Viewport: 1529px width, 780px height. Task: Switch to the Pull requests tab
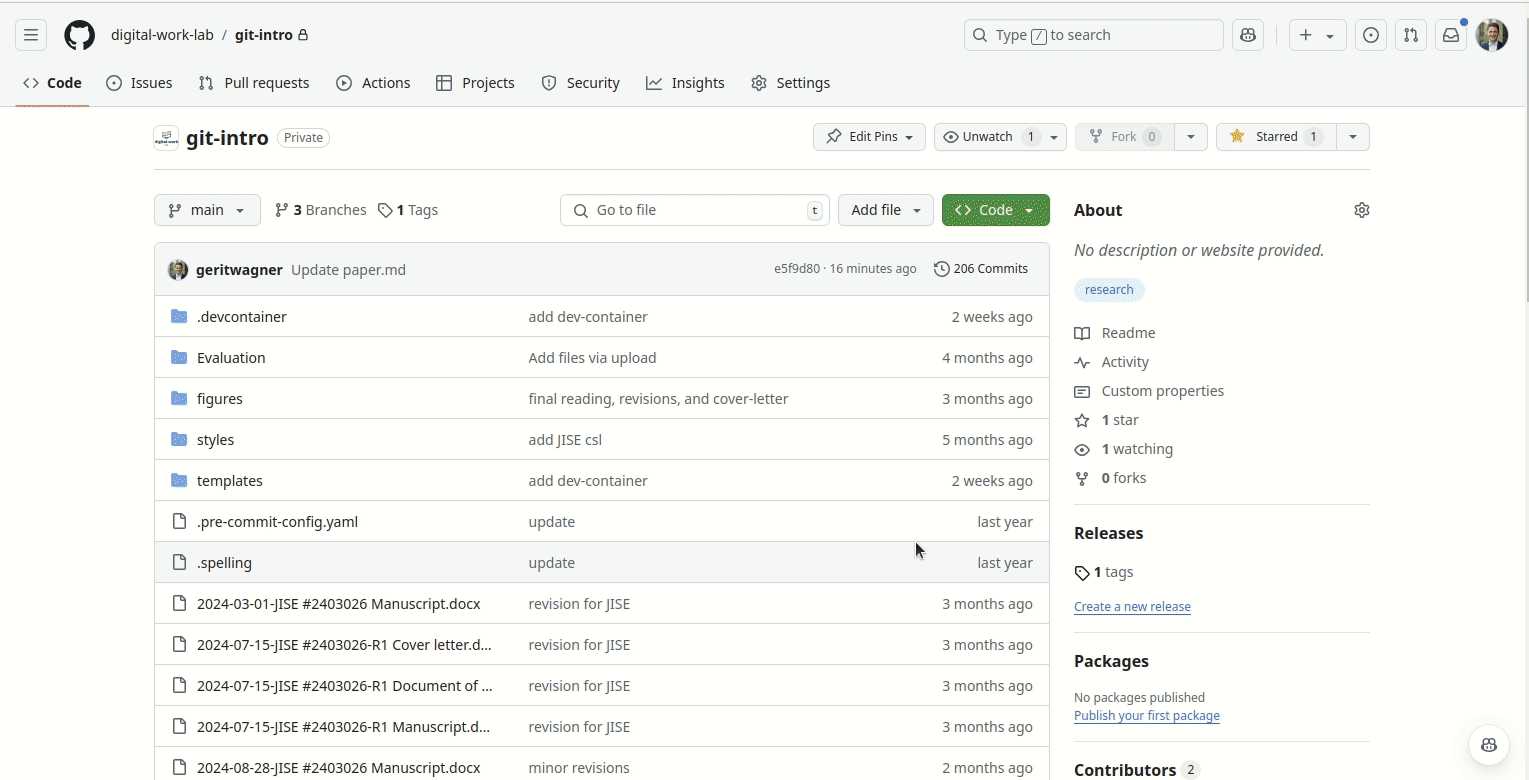[x=254, y=83]
